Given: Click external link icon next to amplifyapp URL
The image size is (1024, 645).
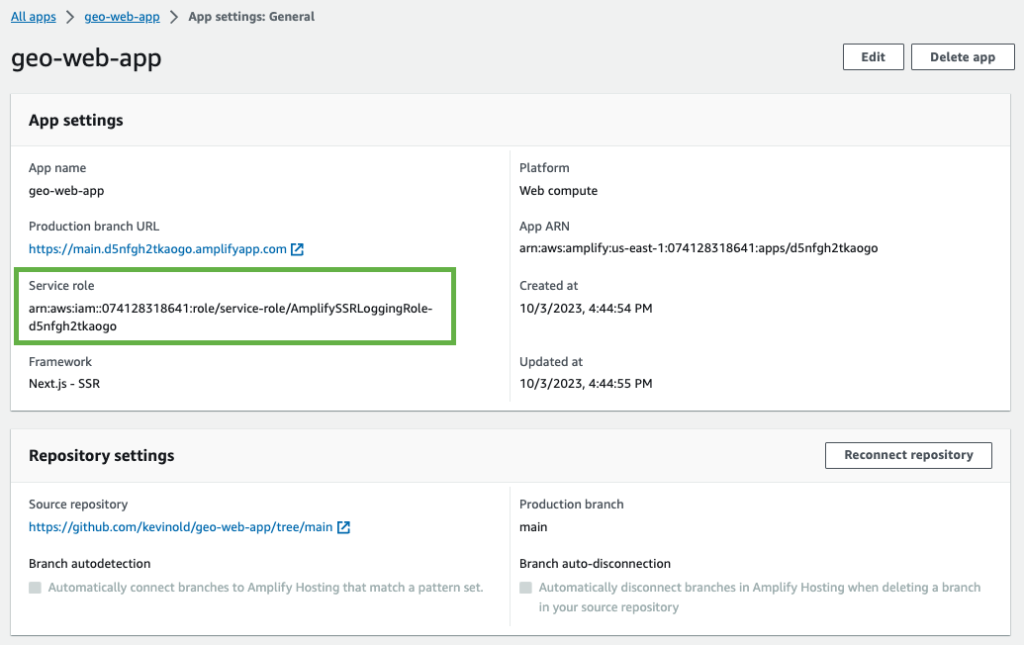Looking at the screenshot, I should (x=297, y=249).
